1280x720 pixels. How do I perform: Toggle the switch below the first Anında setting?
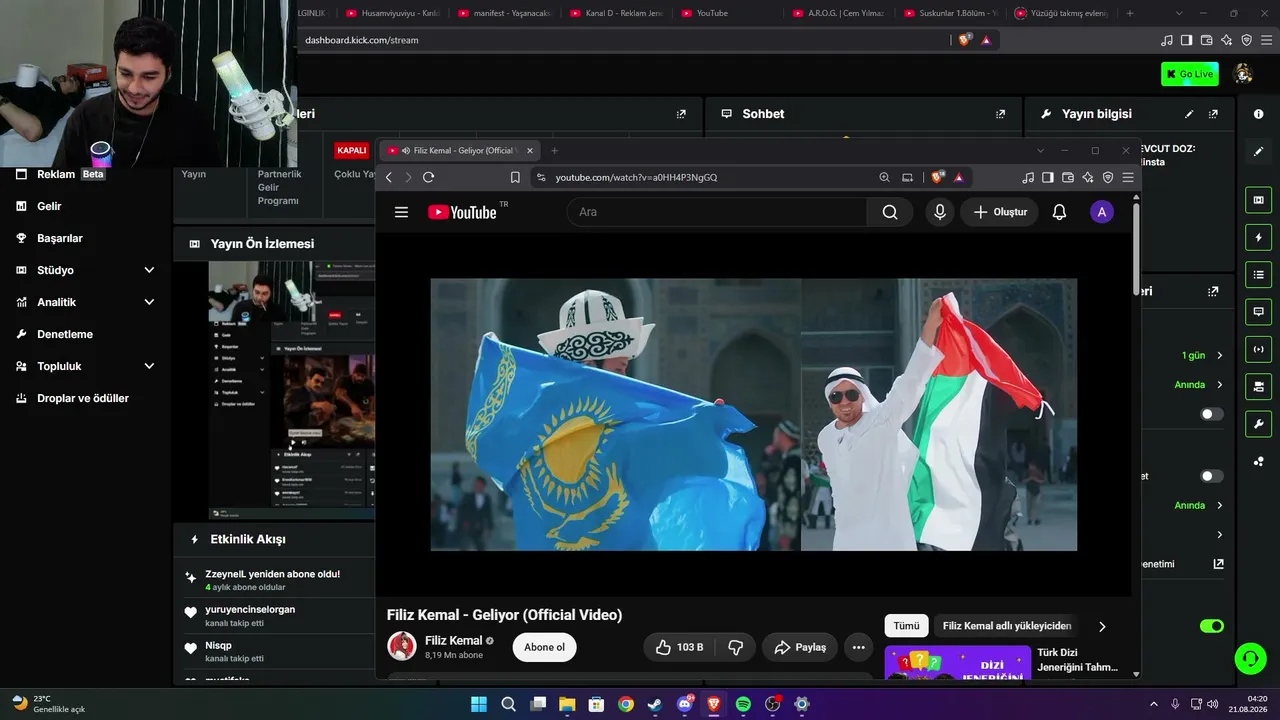(x=1212, y=414)
